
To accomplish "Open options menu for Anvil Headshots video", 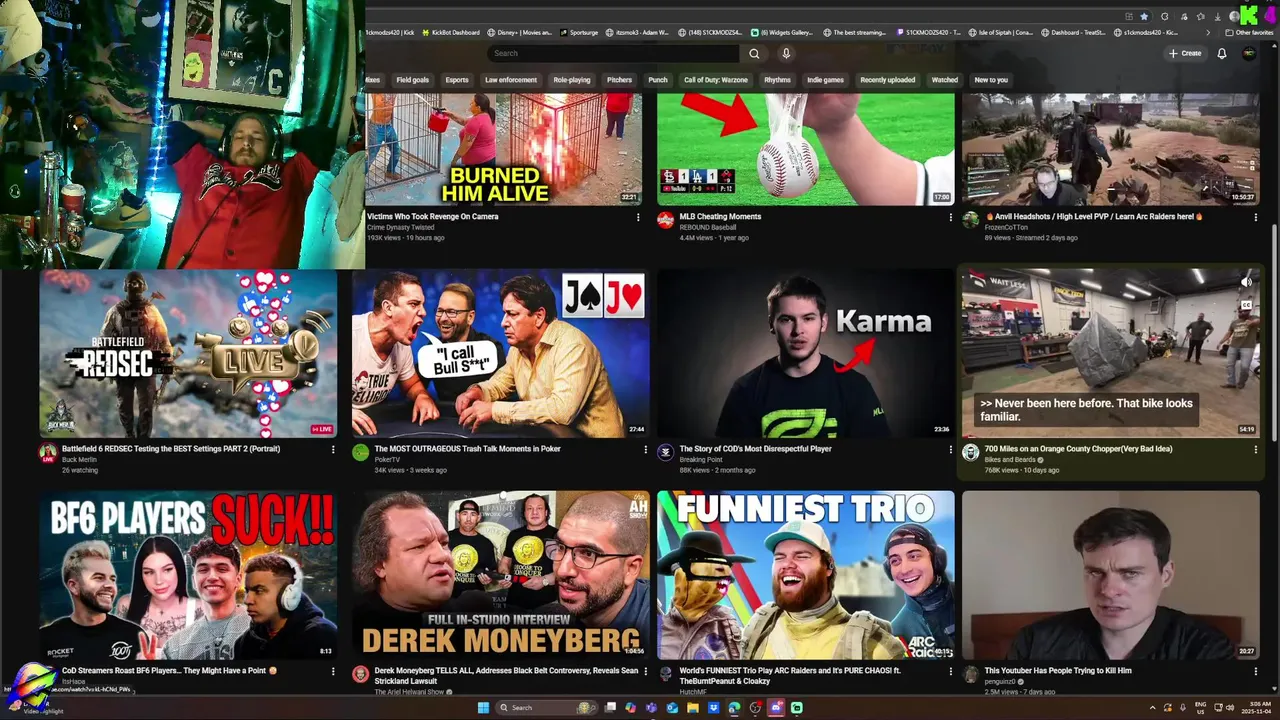I will tap(1255, 217).
